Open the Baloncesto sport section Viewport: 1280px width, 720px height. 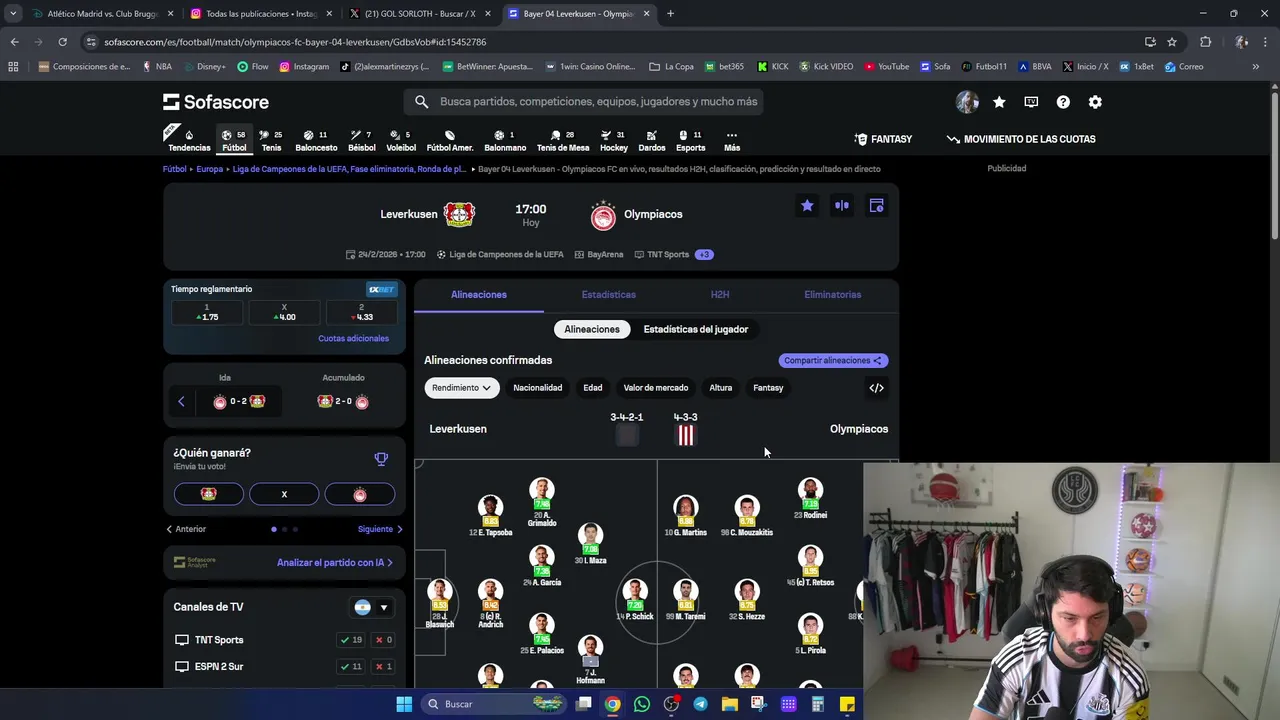point(316,140)
